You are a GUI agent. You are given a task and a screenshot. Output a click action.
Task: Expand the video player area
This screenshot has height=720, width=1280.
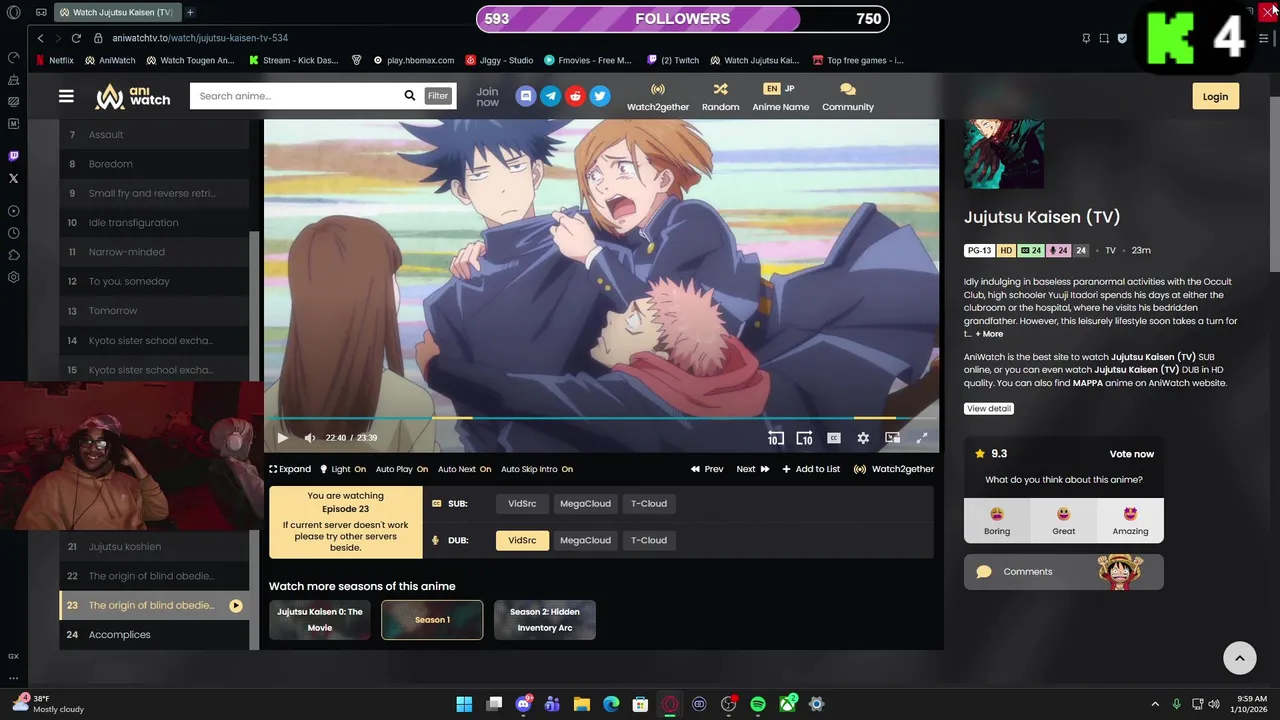tap(290, 469)
